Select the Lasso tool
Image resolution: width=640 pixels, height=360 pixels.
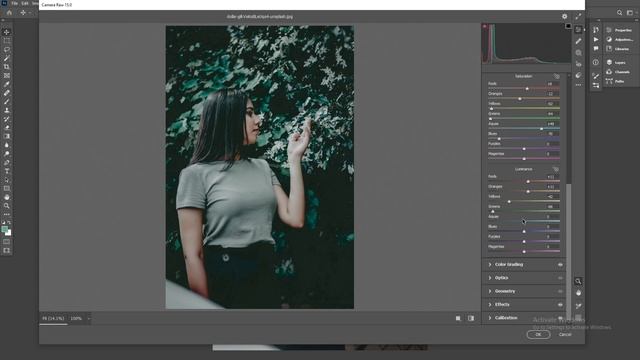pyautogui.click(x=7, y=49)
